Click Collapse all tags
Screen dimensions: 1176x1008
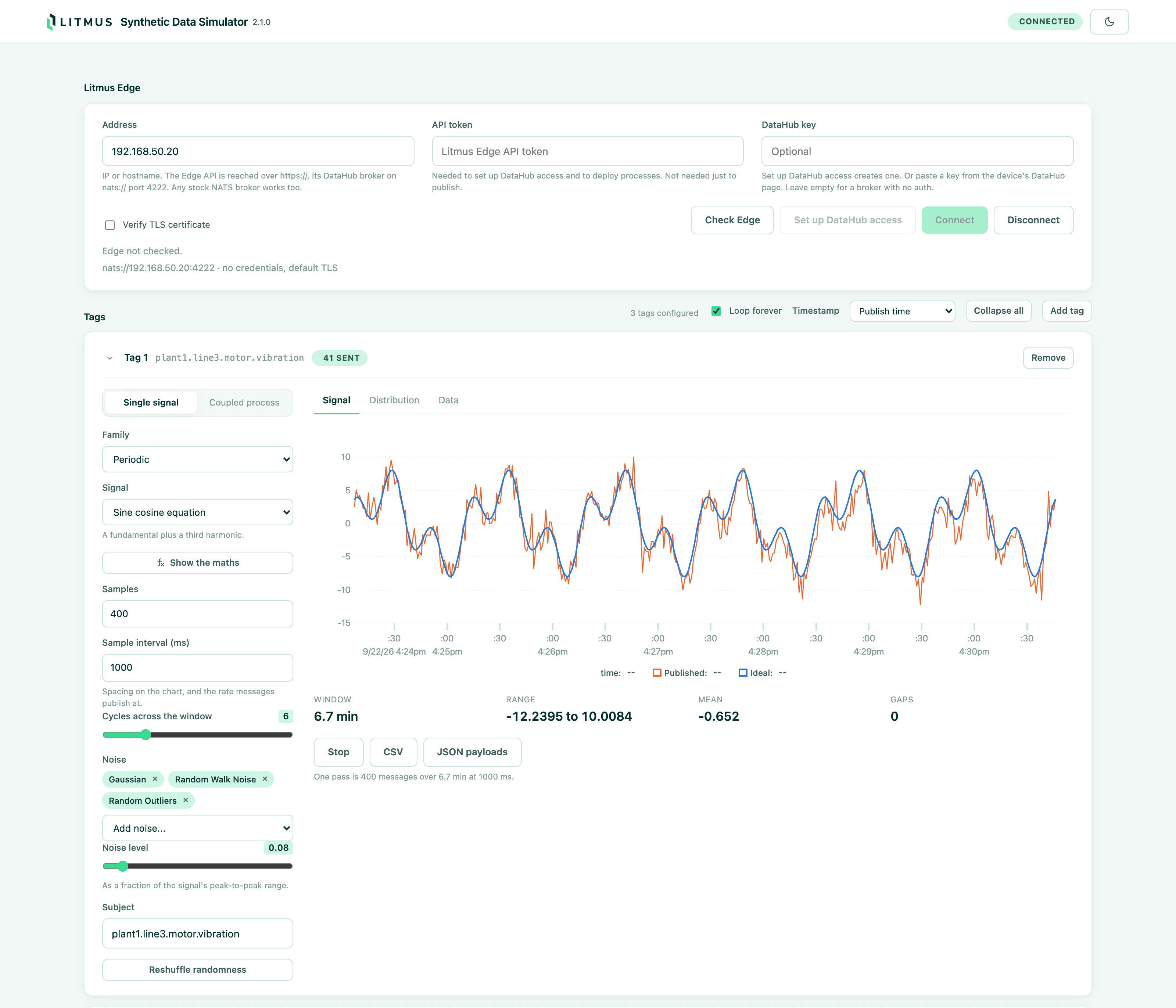pyautogui.click(x=998, y=311)
